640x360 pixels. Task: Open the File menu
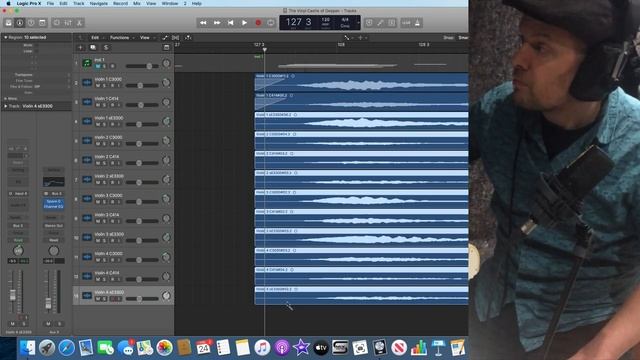coord(50,3)
